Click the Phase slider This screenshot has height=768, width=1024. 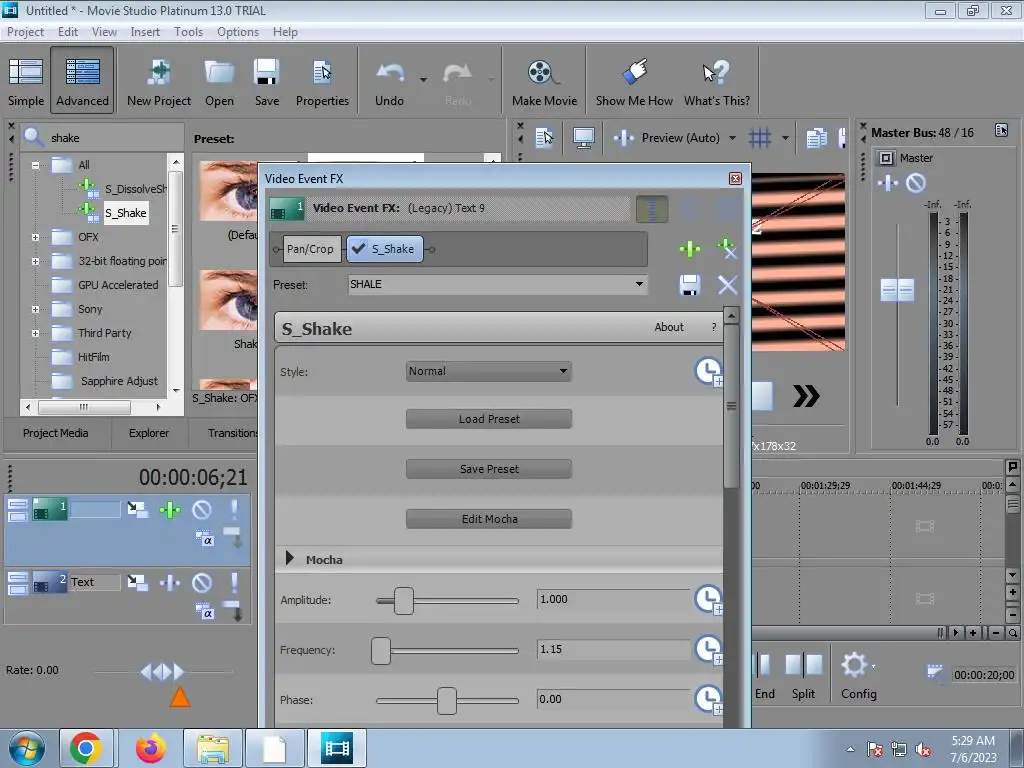coord(447,701)
